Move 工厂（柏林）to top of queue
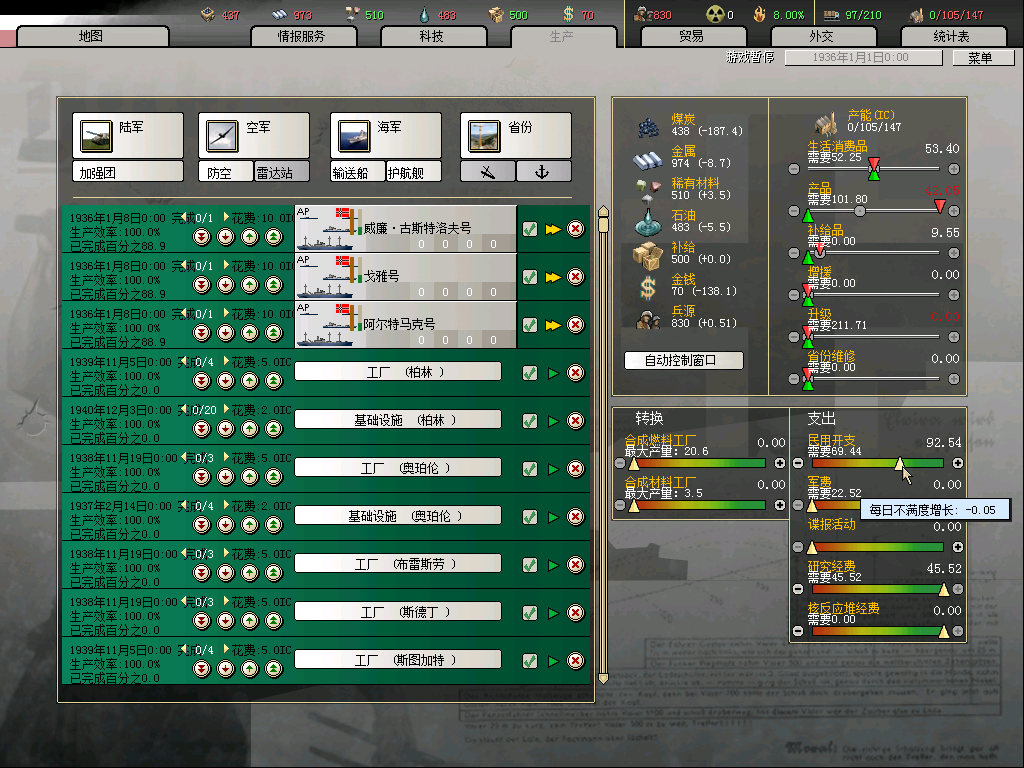This screenshot has width=1024, height=768. tap(274, 380)
